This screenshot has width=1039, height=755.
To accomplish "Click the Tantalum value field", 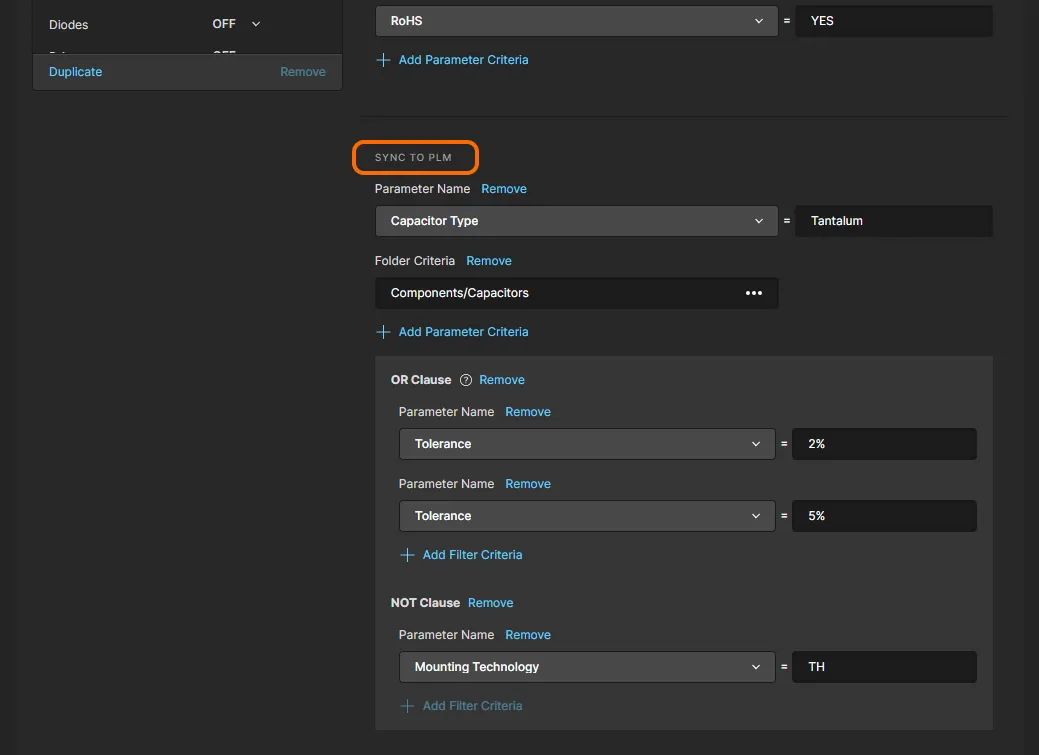I will (894, 221).
